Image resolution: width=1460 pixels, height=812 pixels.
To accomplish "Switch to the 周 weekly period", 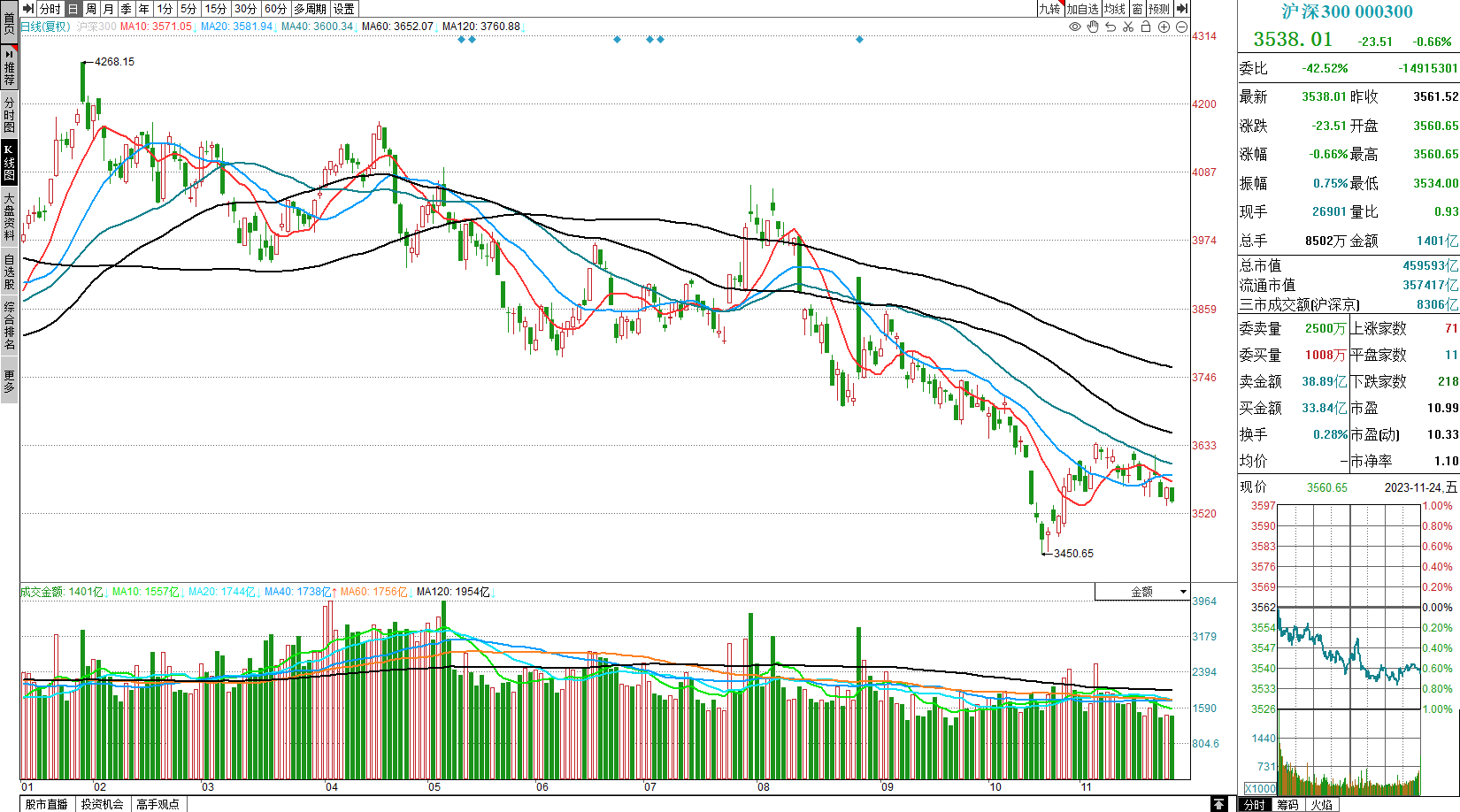I will (91, 9).
